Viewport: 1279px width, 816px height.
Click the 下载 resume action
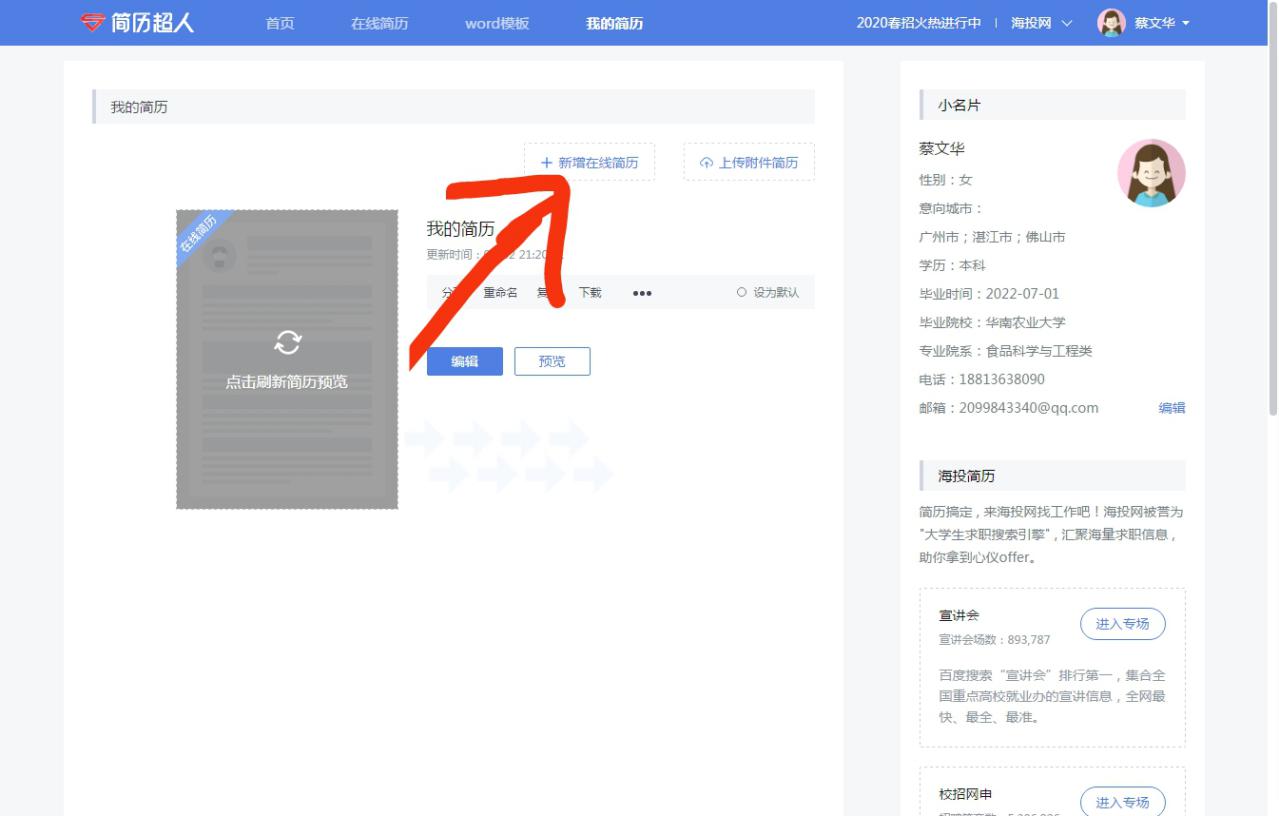(590, 293)
